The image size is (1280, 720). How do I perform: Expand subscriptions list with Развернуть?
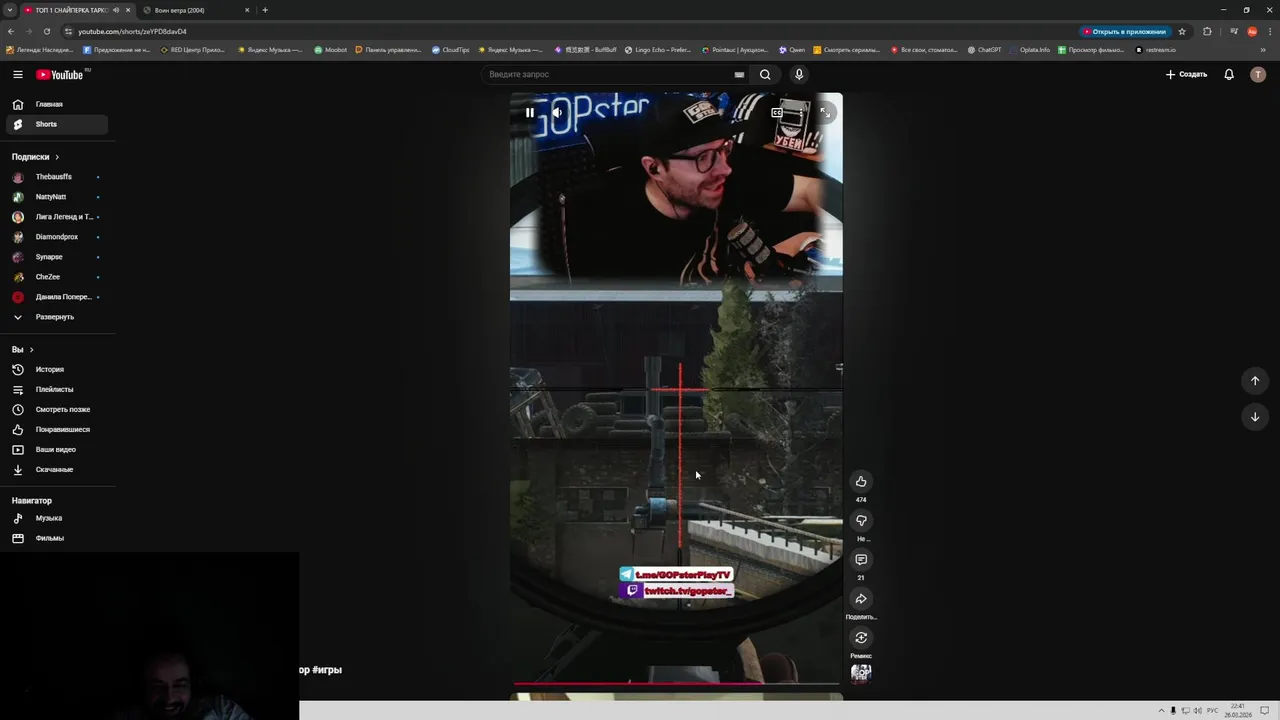[x=56, y=317]
